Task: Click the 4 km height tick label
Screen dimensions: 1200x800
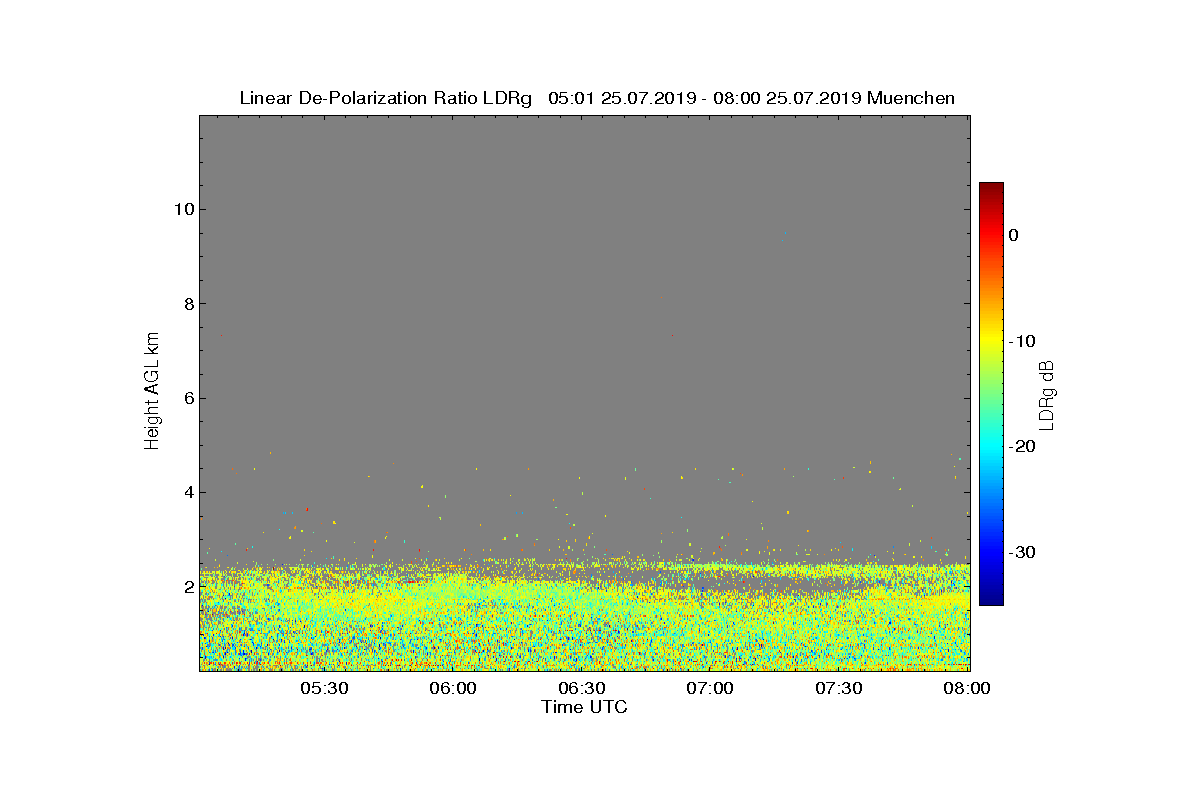Action: coord(186,492)
